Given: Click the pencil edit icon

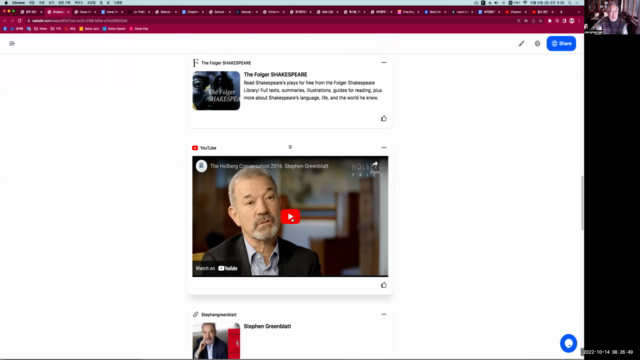Looking at the screenshot, I should click(x=521, y=43).
